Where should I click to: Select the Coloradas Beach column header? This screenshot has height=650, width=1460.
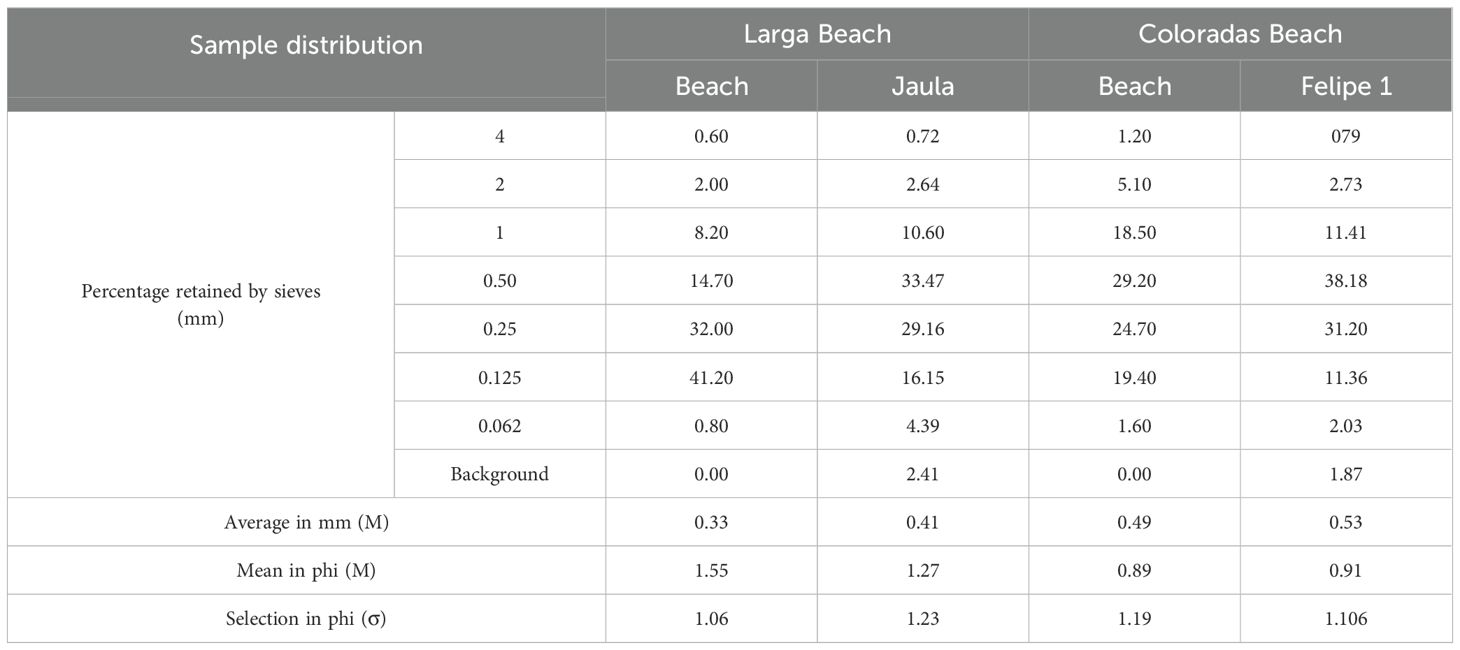[1239, 34]
